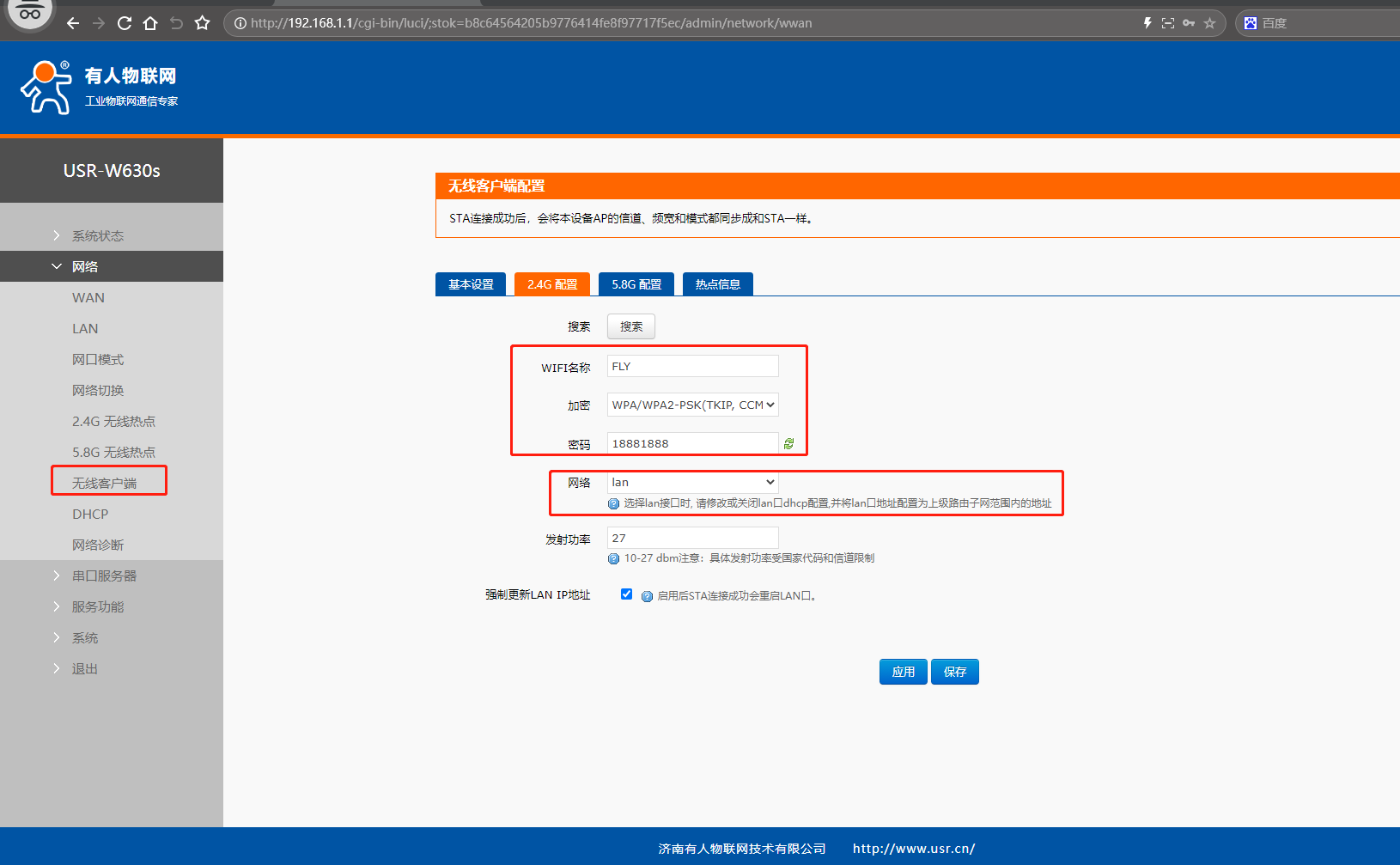Open the network dropdown showing lan
Image resolution: width=1400 pixels, height=865 pixels.
[692, 482]
